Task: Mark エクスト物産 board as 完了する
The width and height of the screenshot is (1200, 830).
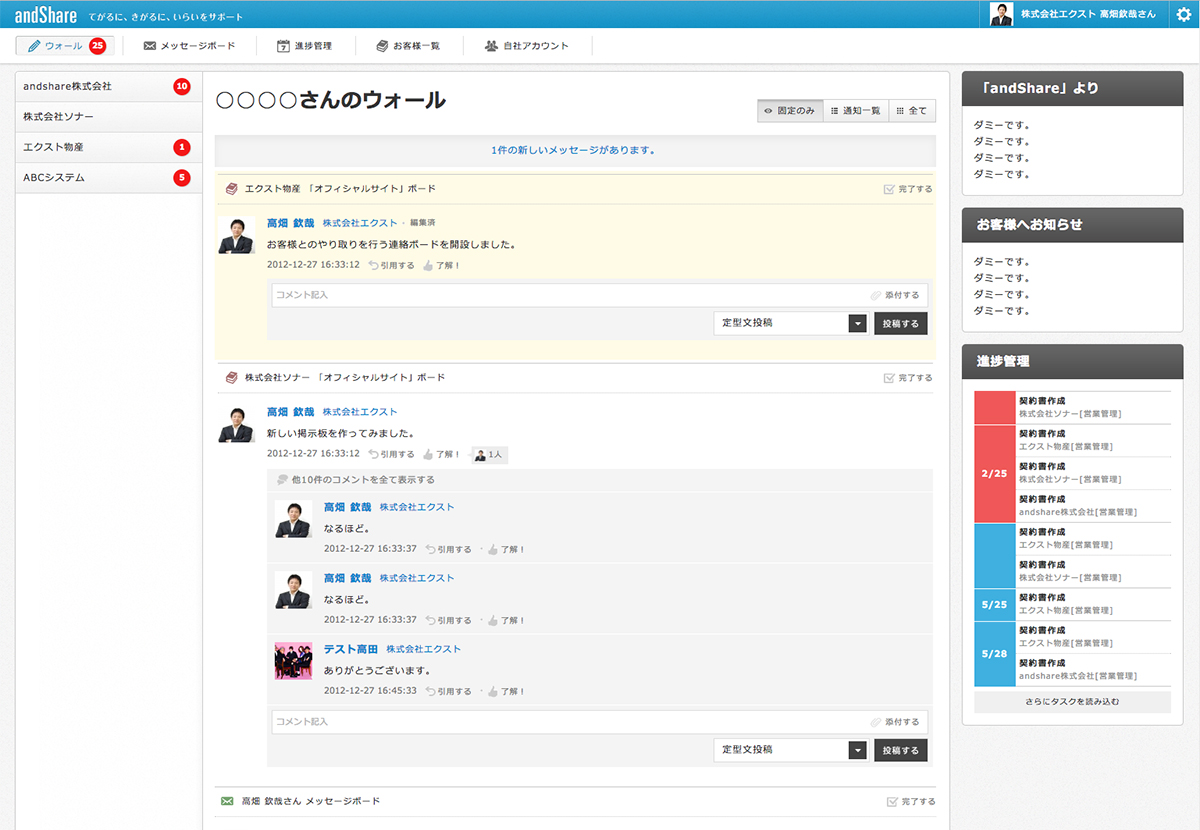Action: 908,189
